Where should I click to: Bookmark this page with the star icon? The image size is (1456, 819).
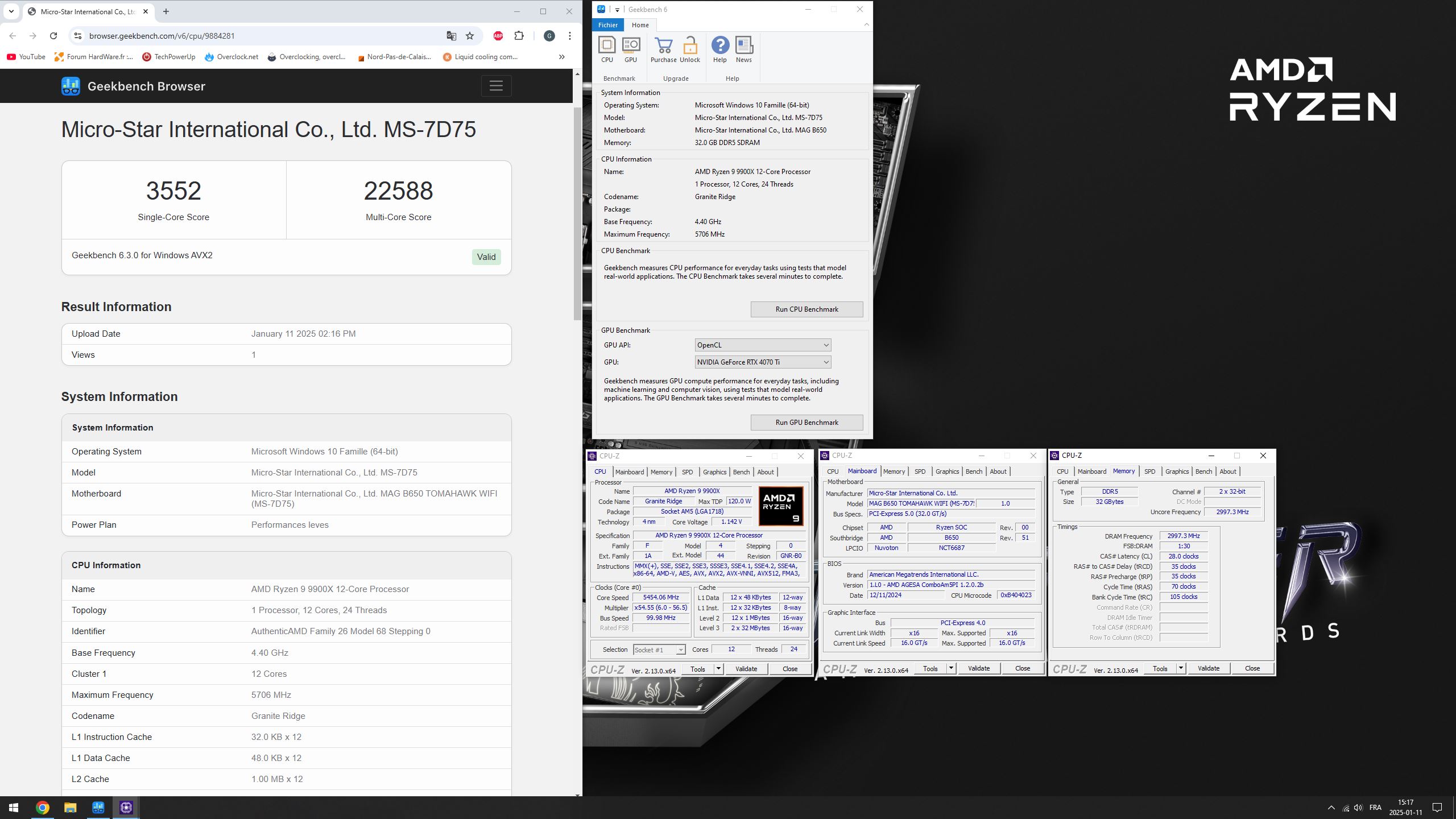point(470,36)
